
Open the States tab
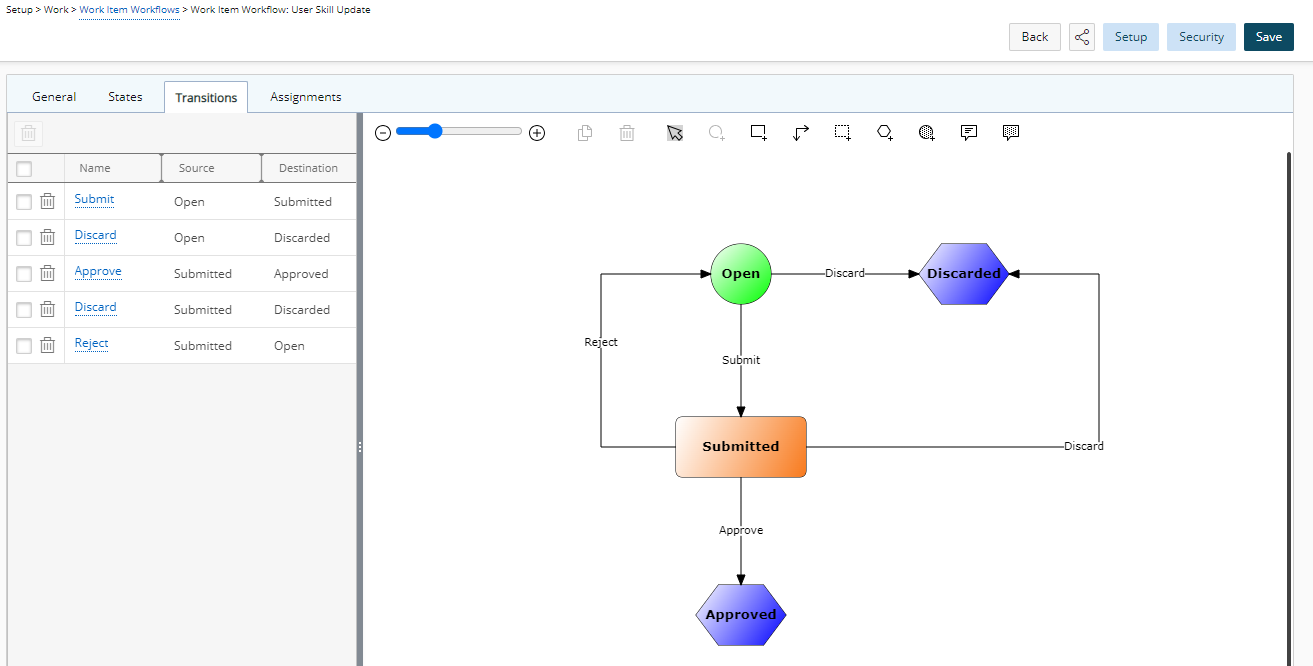point(125,97)
